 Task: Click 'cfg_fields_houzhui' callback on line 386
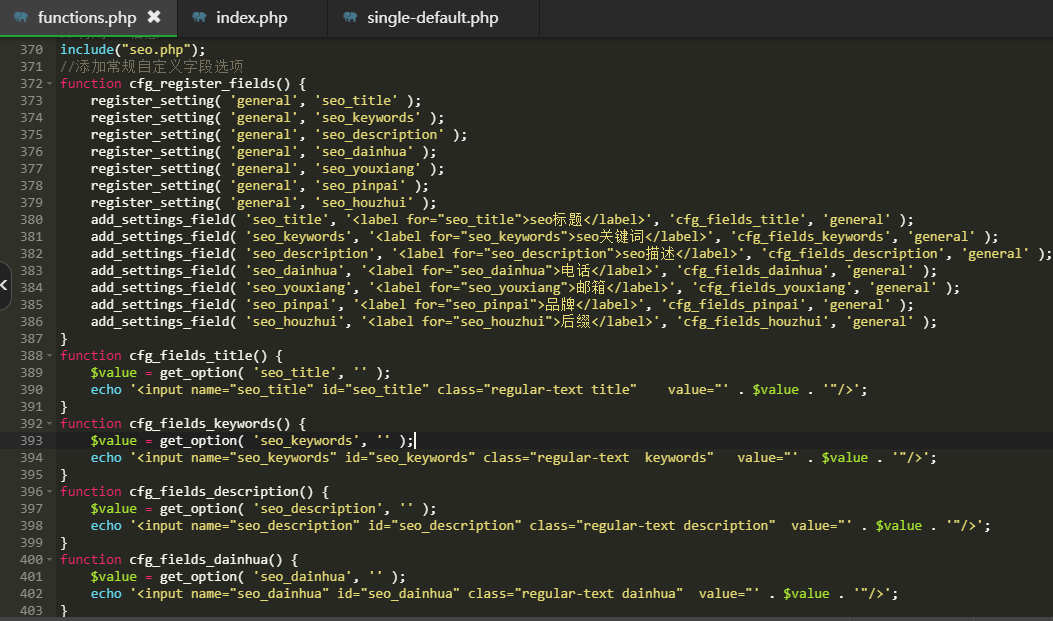pyautogui.click(x=753, y=322)
